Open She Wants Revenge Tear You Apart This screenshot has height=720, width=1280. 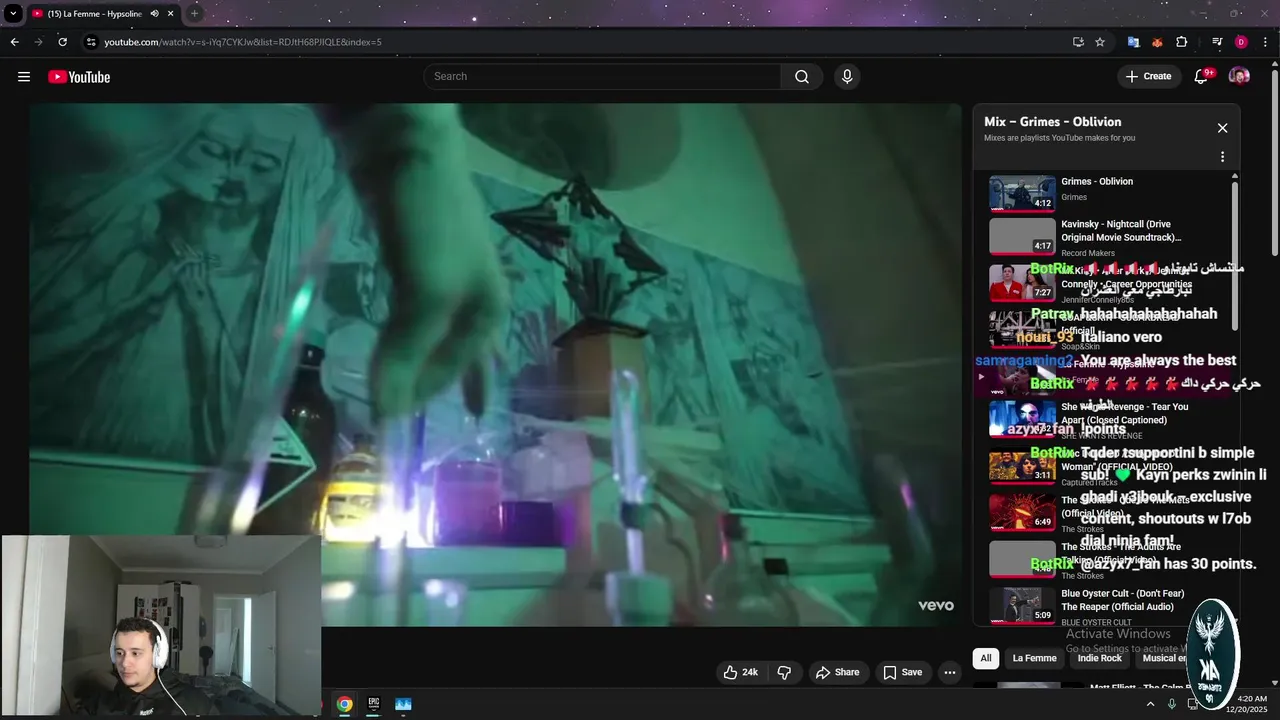click(1105, 420)
